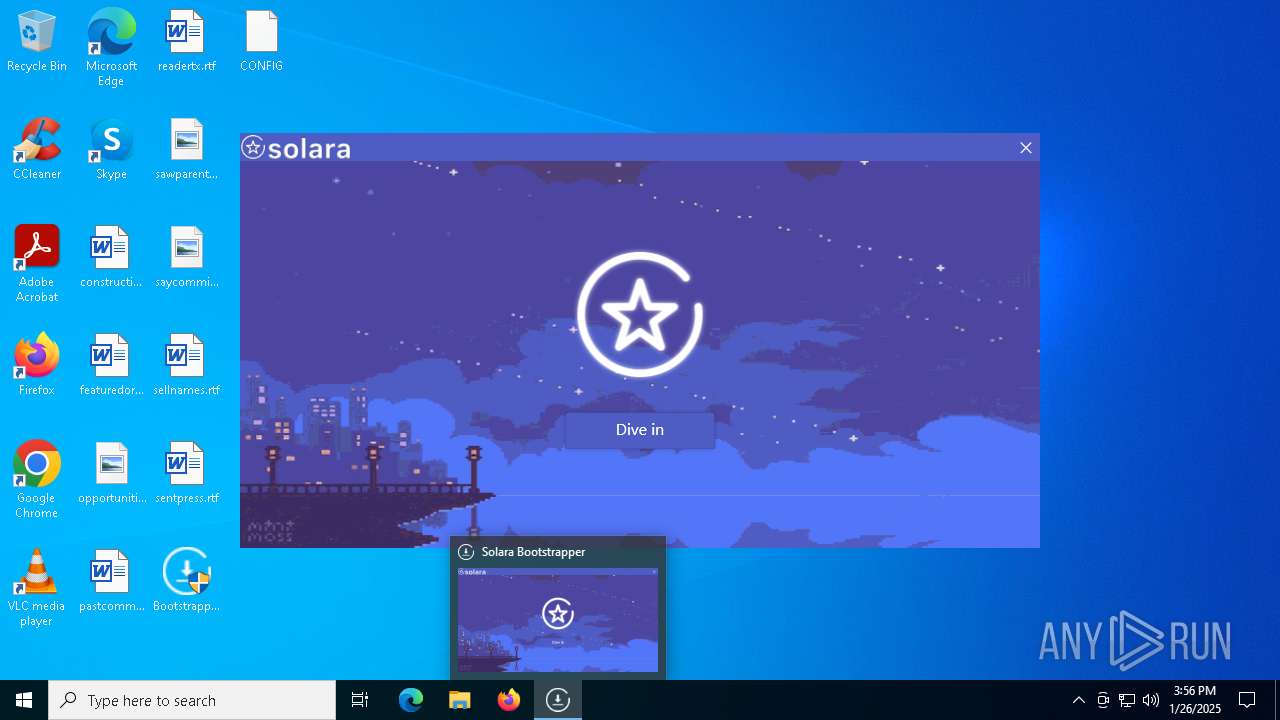Screen dimensions: 1280x720
Task: Open File Explorer from the taskbar
Action: 460,700
